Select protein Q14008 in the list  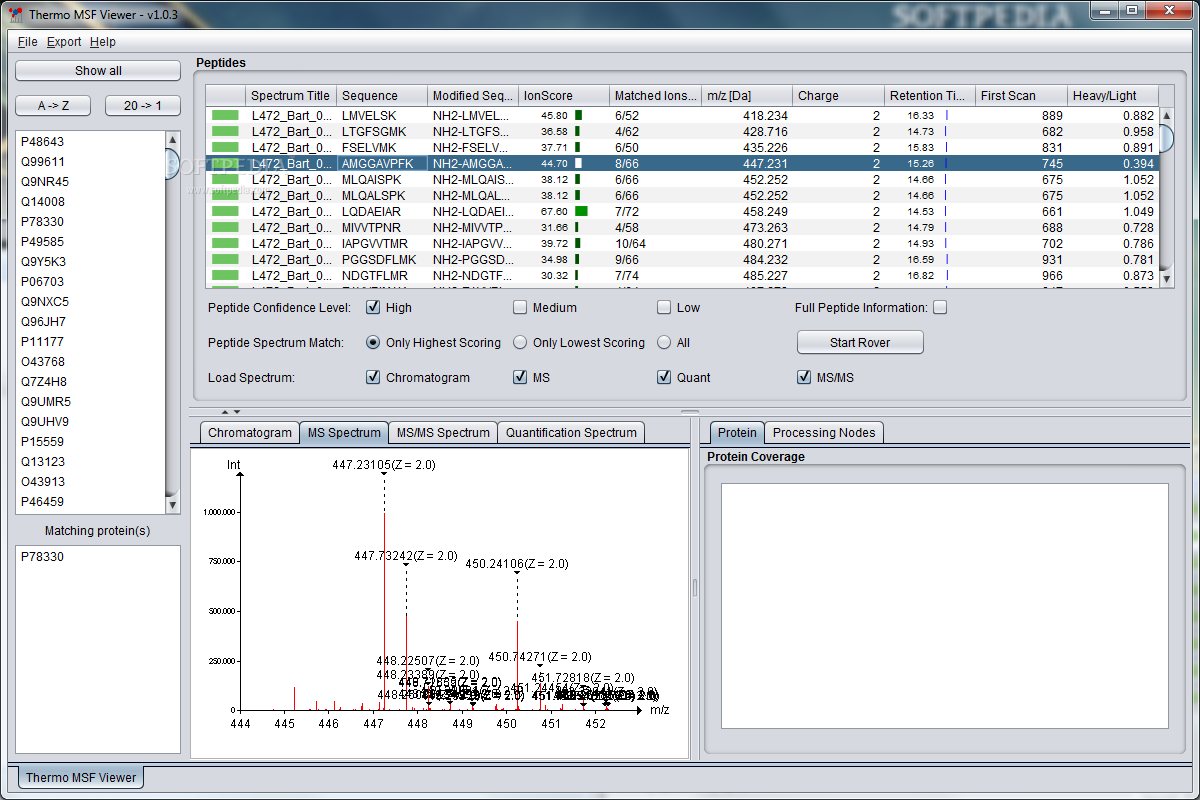(x=90, y=202)
